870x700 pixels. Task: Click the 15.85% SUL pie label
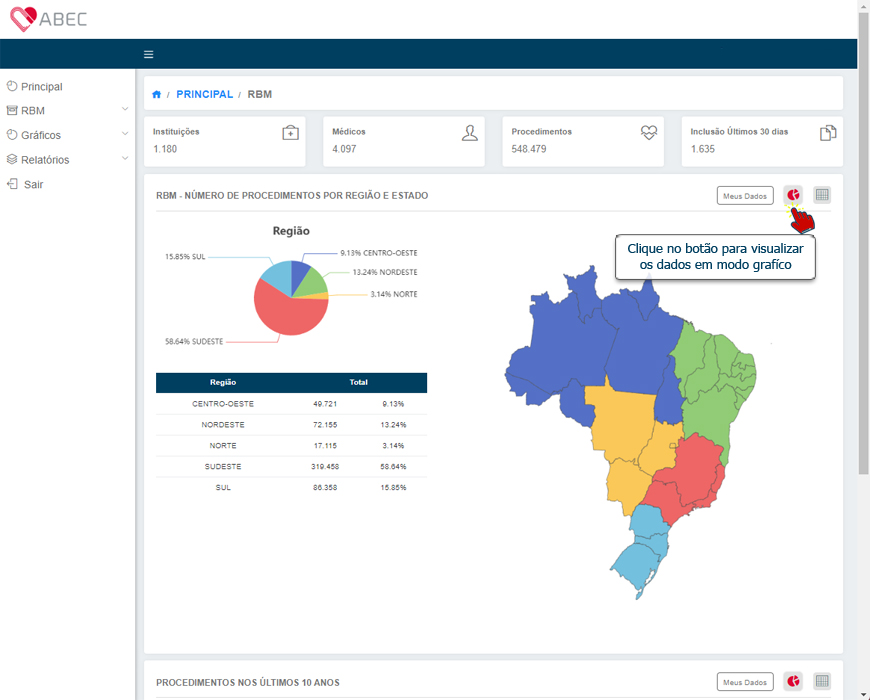[x=185, y=257]
